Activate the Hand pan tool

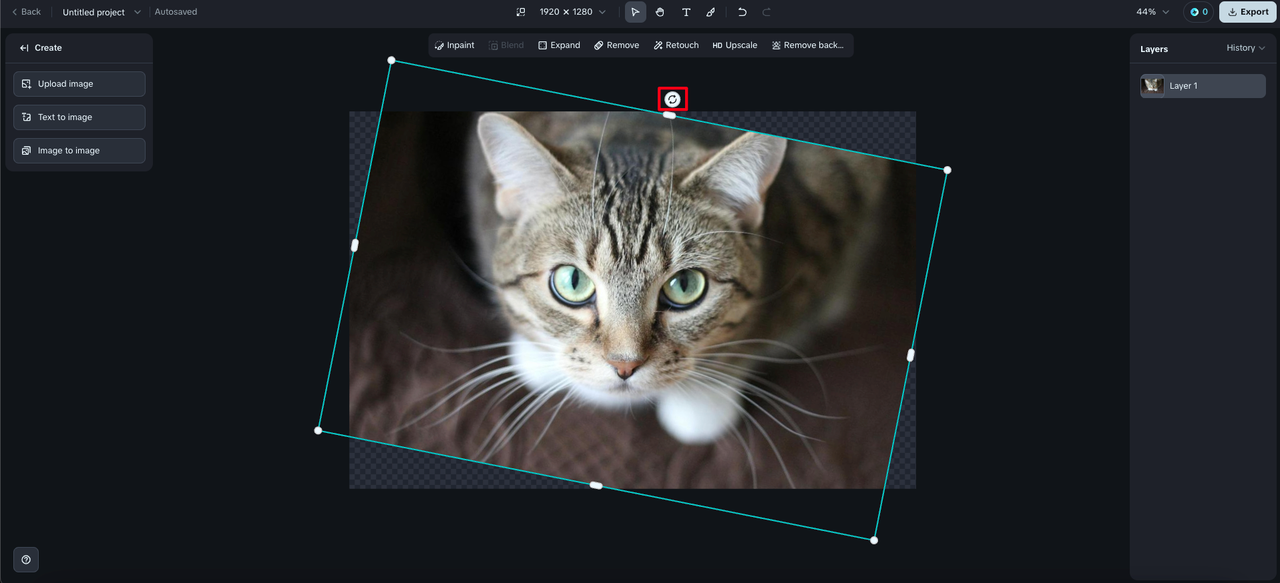point(660,12)
